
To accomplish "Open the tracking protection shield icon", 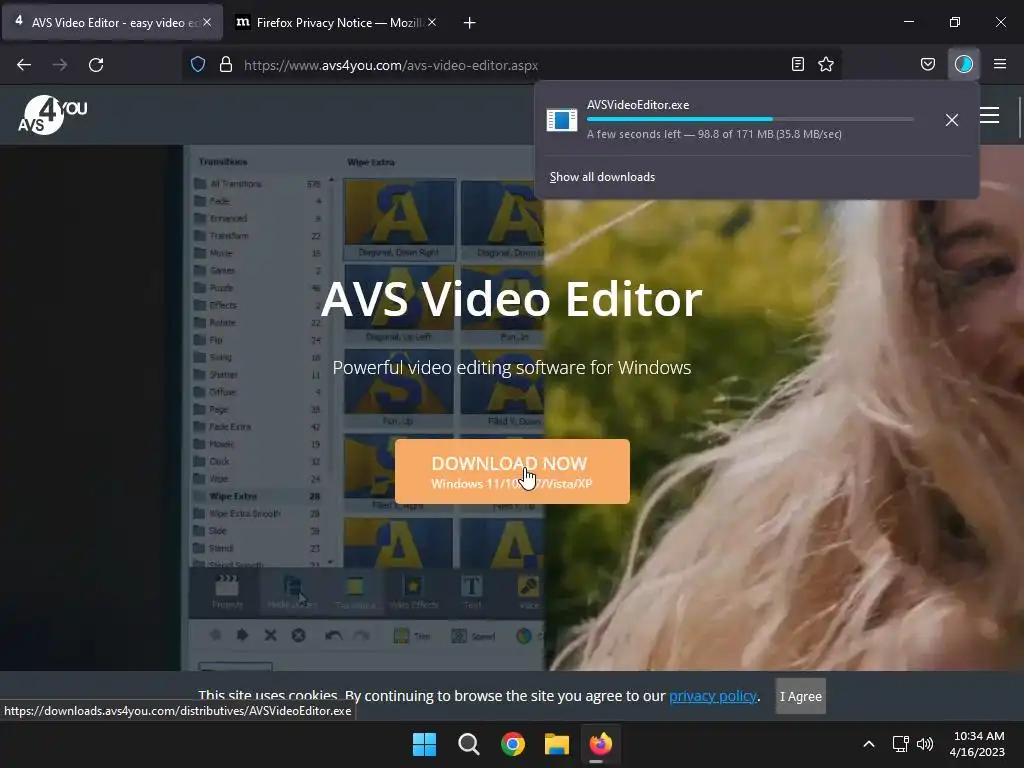I will pyautogui.click(x=198, y=65).
